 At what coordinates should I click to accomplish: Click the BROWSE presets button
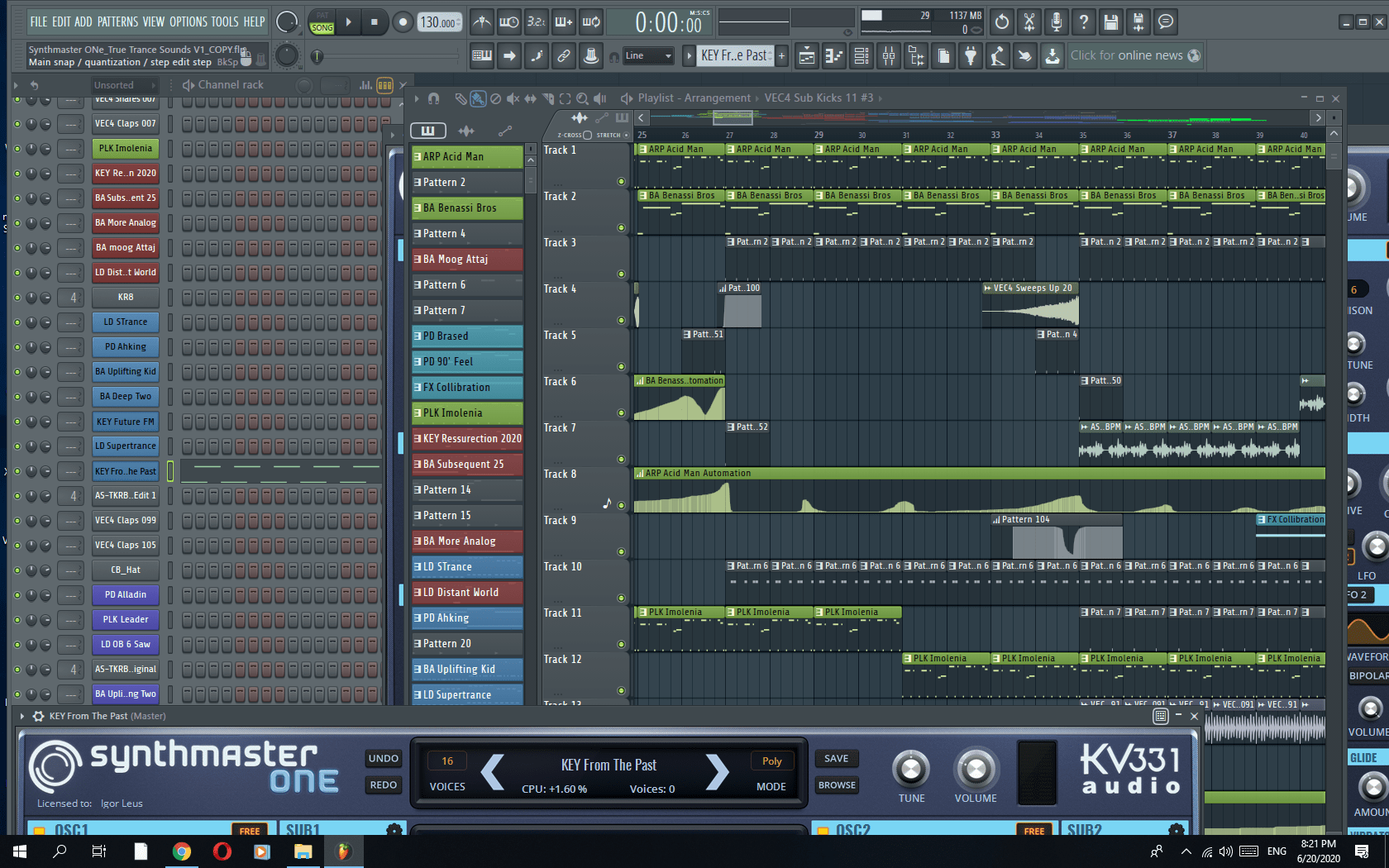pyautogui.click(x=837, y=785)
